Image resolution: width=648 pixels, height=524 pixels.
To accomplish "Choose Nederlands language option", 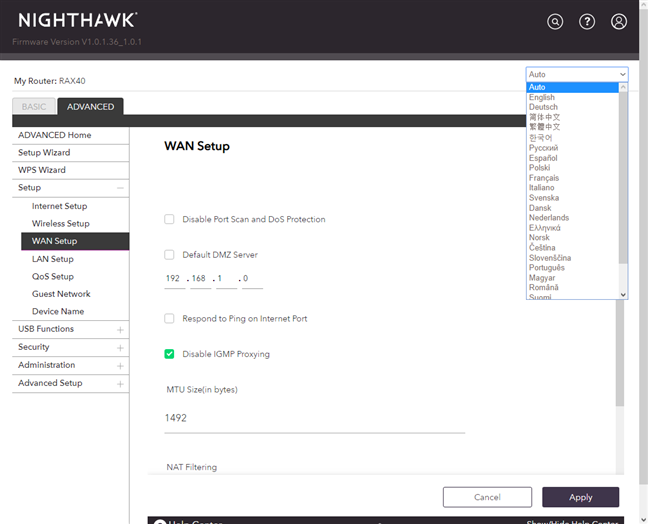I will click(x=573, y=217).
